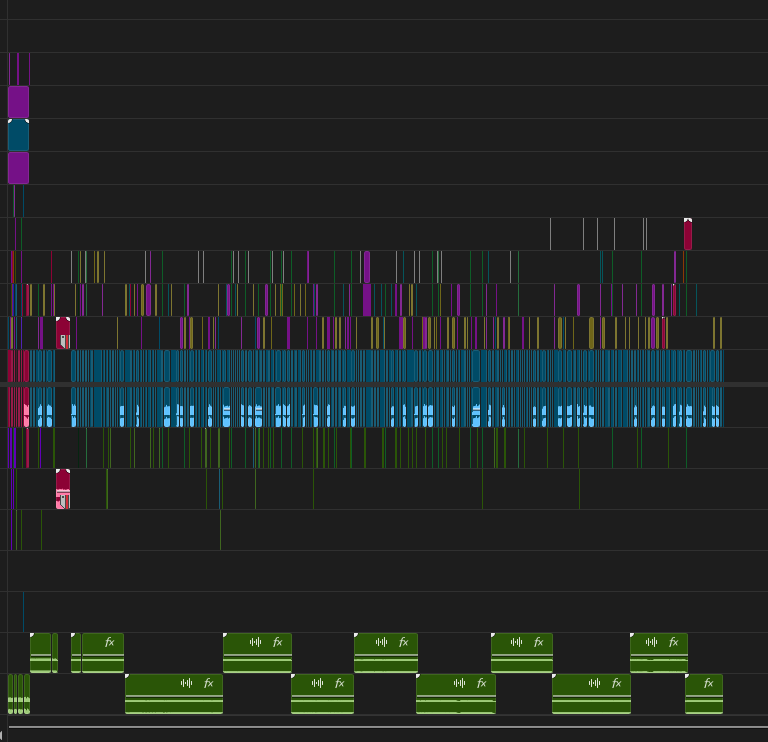Screen dimensions: 768x742
Task: Select the dark teal video clip between purple clips
Action: point(18,135)
